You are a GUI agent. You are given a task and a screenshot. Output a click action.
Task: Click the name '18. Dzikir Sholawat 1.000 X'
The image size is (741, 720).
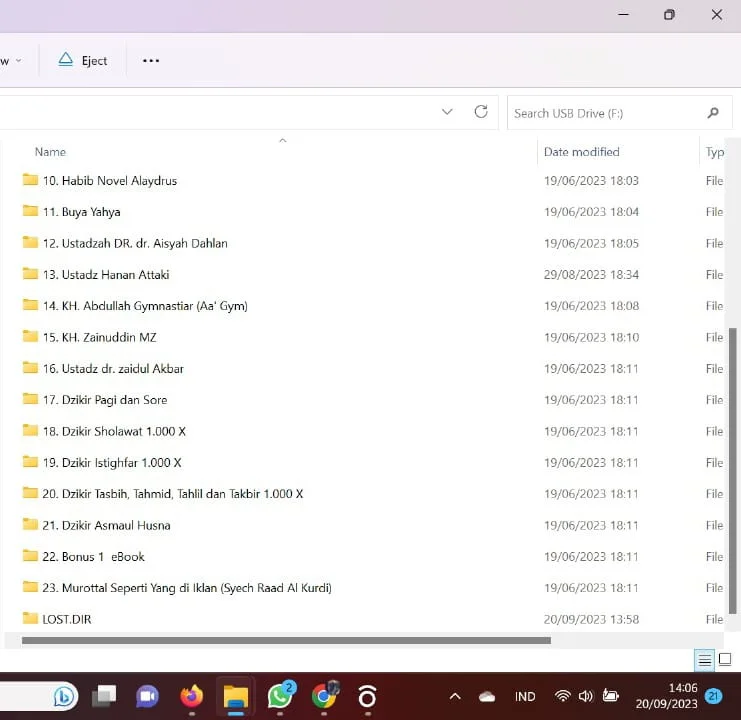click(114, 431)
